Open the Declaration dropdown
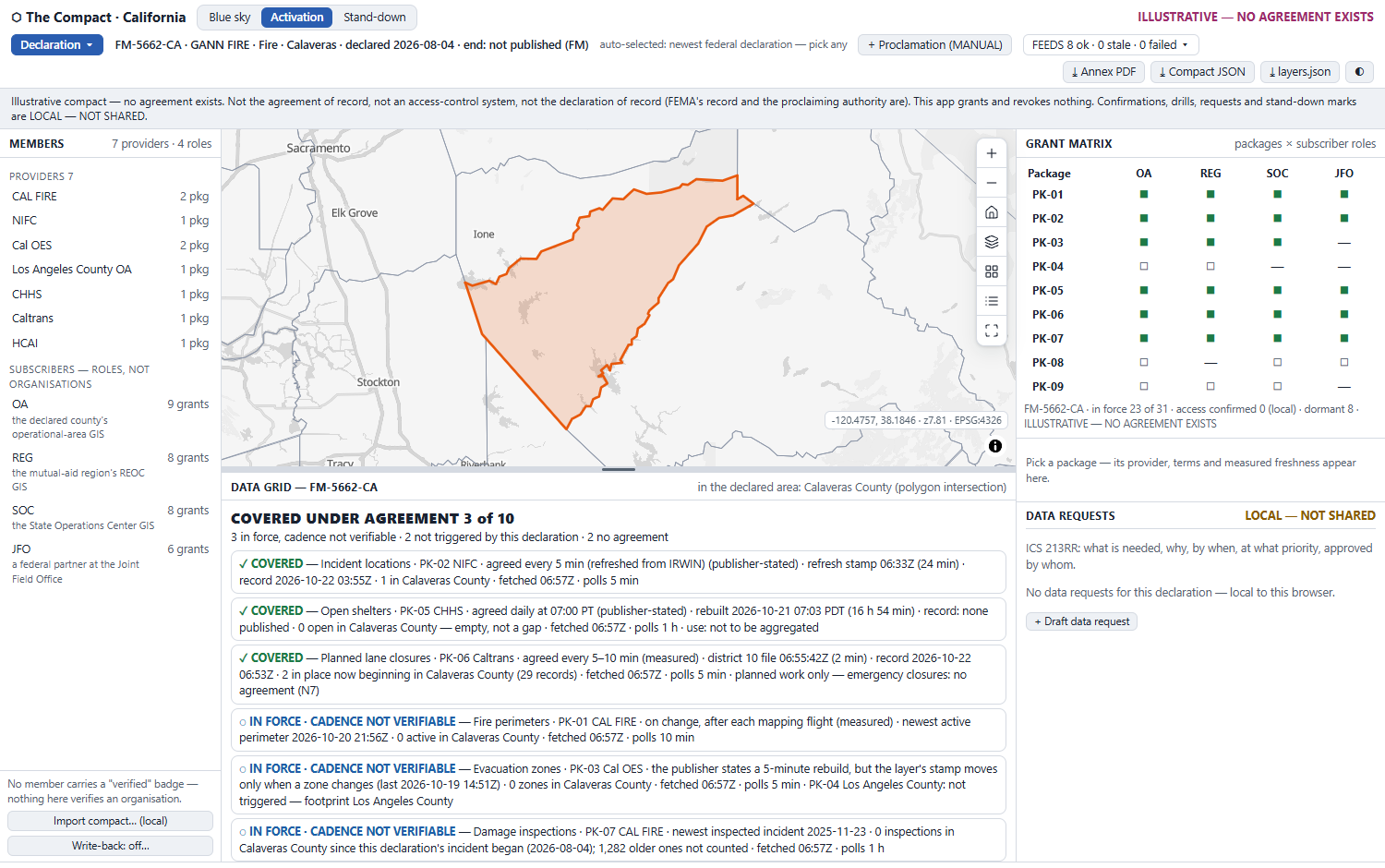 pyautogui.click(x=57, y=45)
